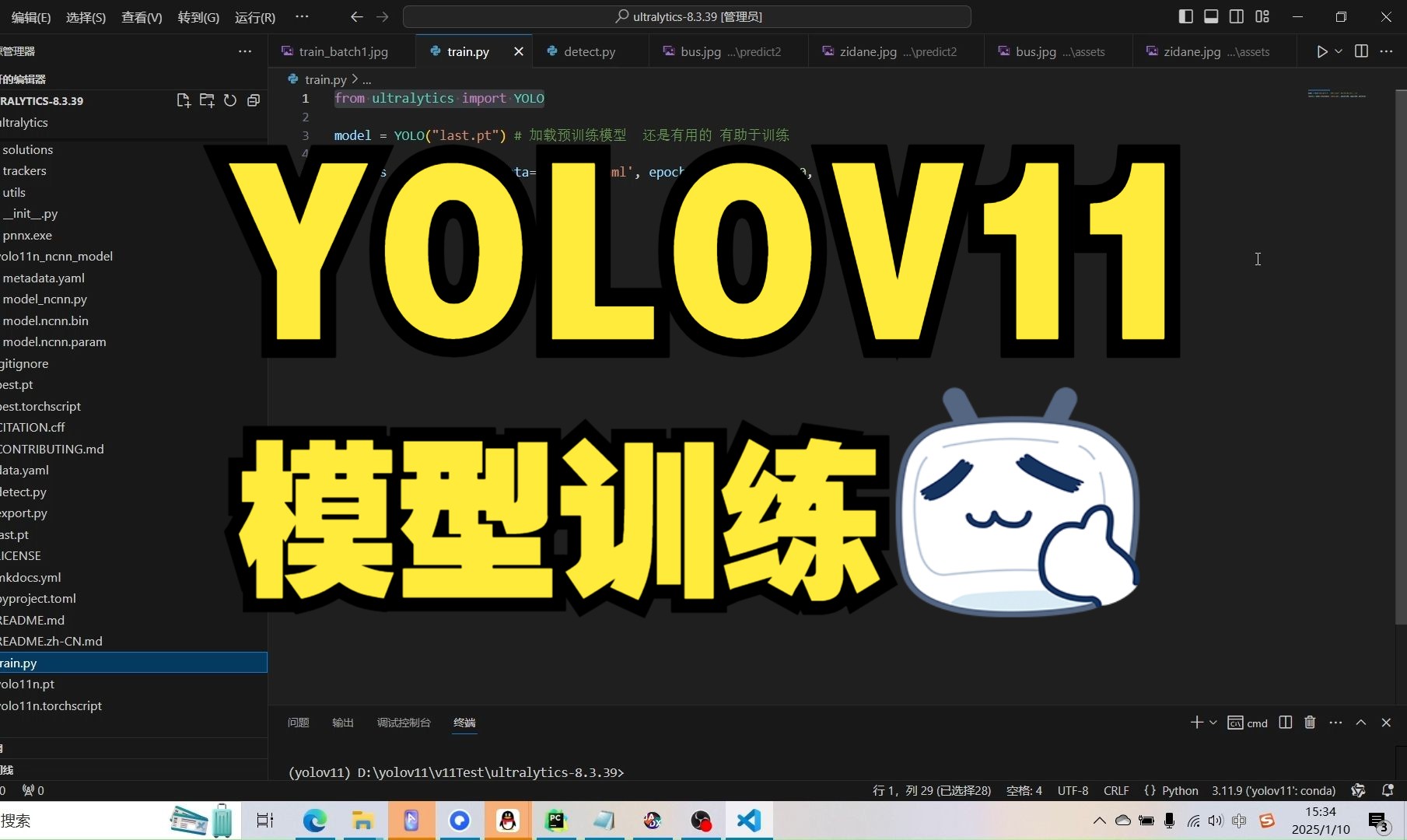
Task: Collapse all folders in explorer
Action: click(254, 100)
